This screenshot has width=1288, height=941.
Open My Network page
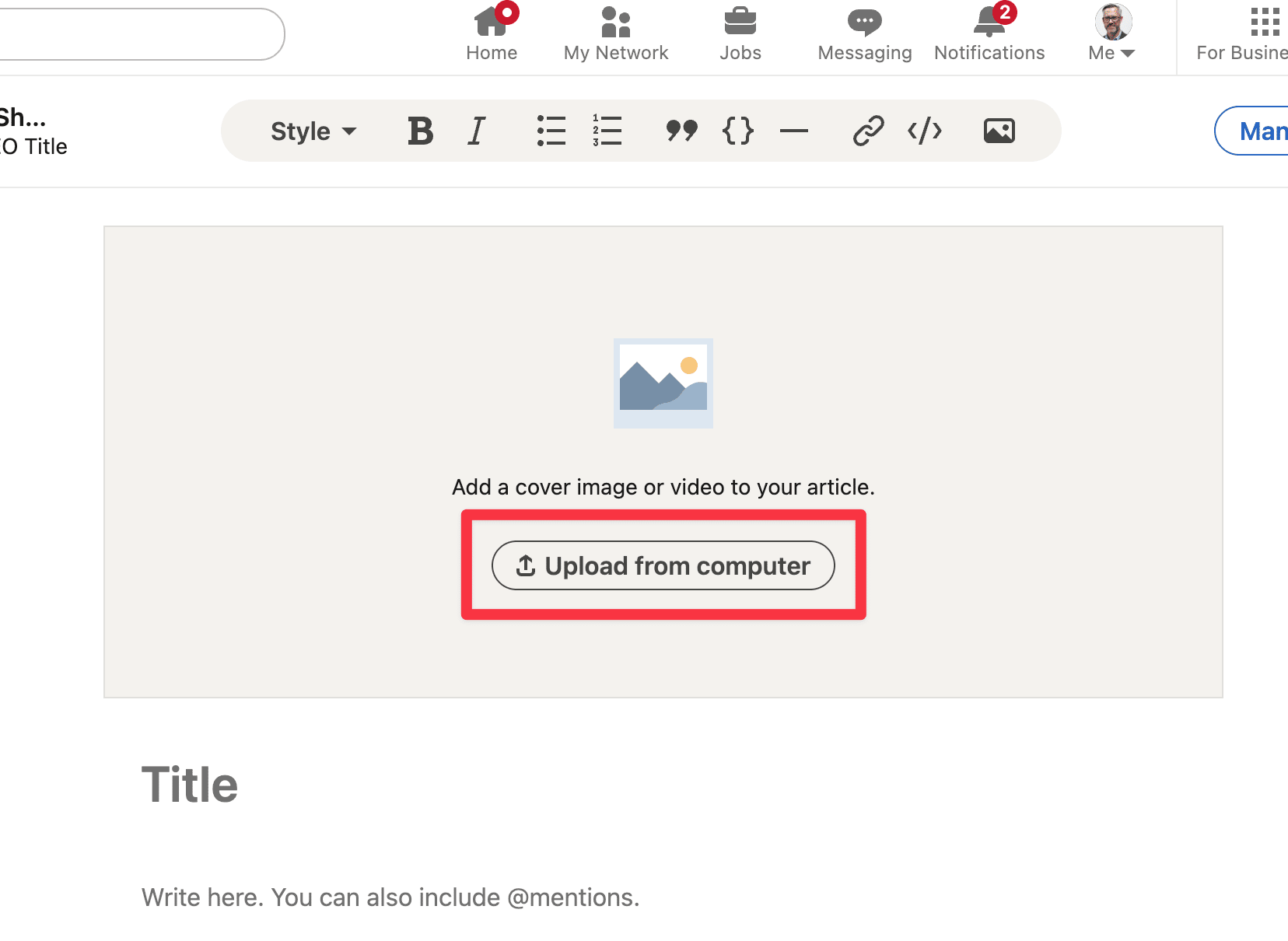tap(616, 34)
